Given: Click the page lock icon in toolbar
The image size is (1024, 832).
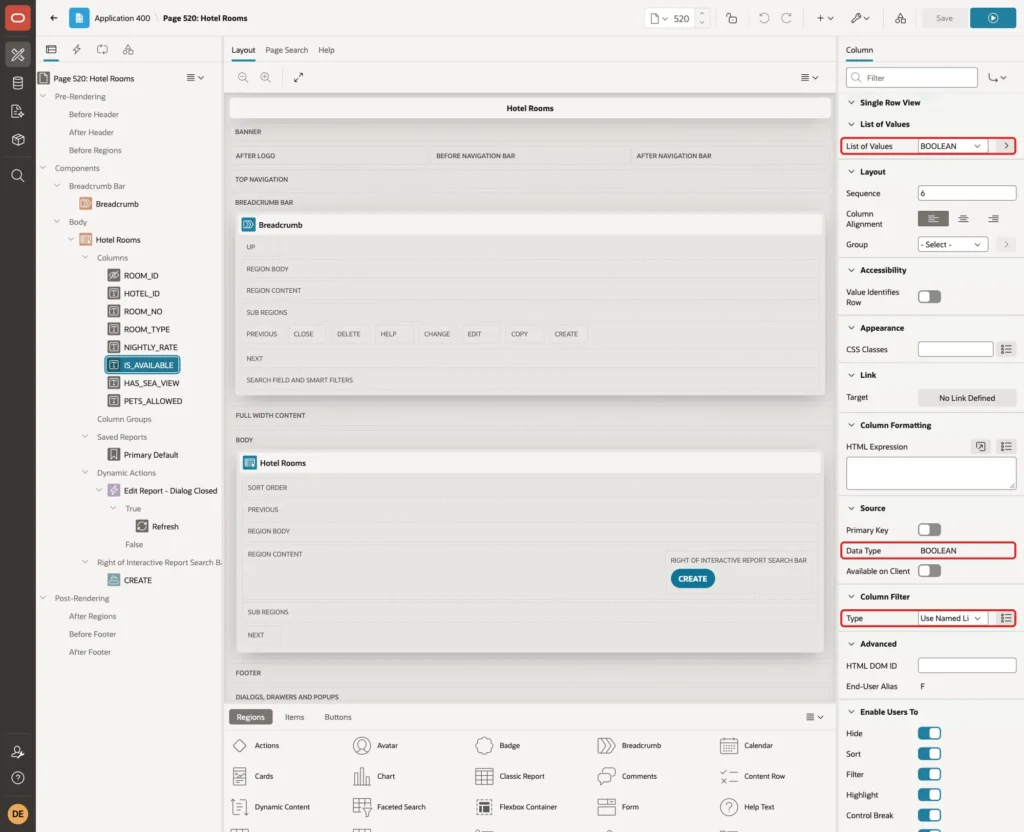Looking at the screenshot, I should pos(731,18).
